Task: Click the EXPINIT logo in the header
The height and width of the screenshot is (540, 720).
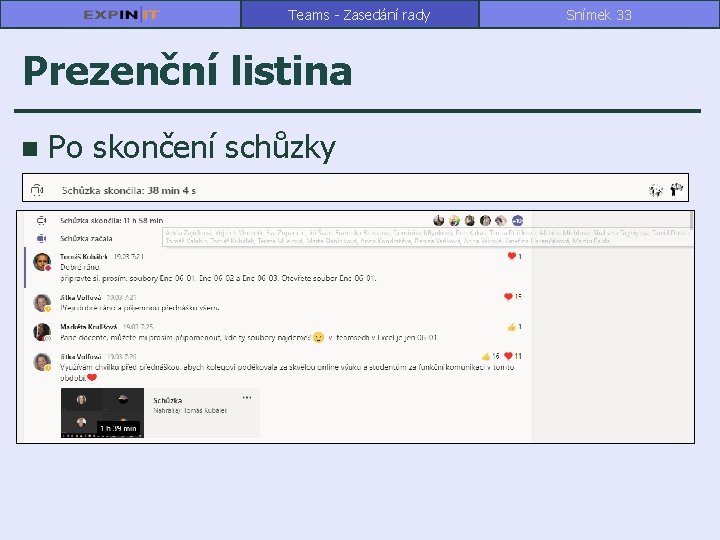Action: (121, 15)
